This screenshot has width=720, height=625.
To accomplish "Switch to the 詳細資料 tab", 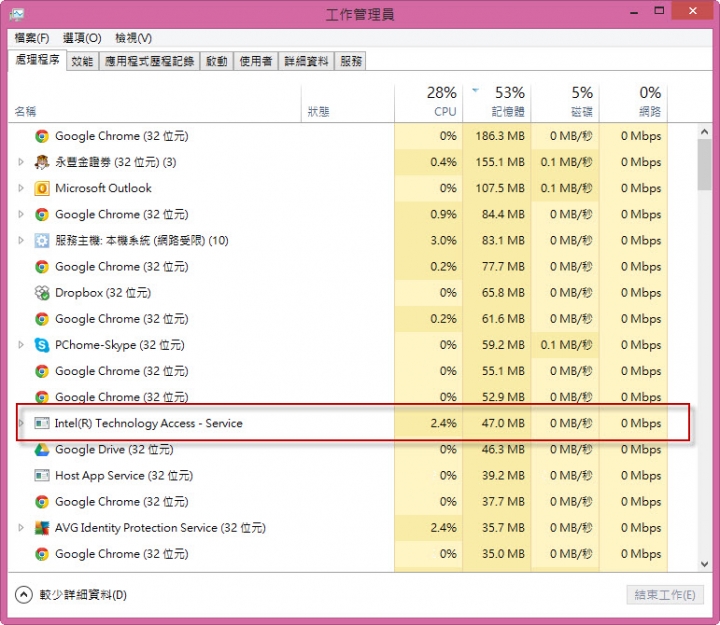I will tap(306, 61).
